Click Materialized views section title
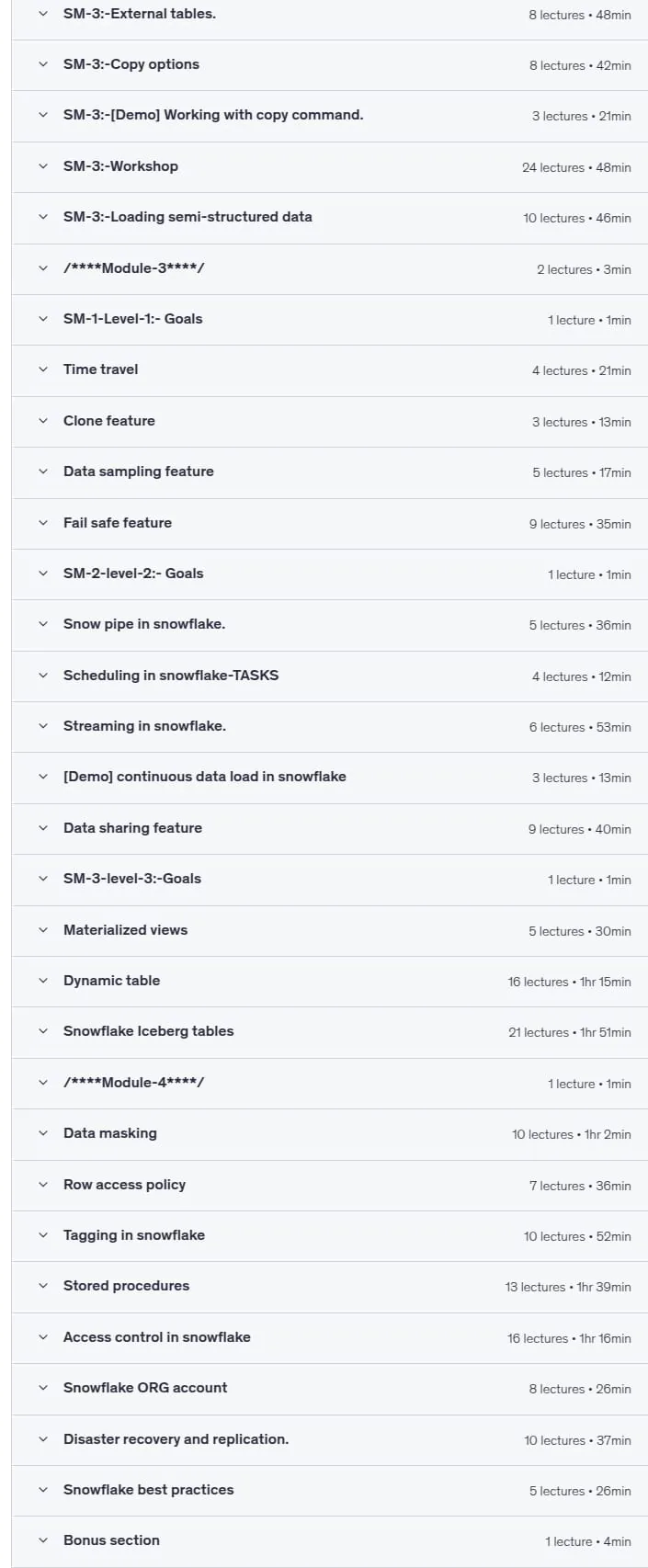The height and width of the screenshot is (1568, 648). [125, 930]
